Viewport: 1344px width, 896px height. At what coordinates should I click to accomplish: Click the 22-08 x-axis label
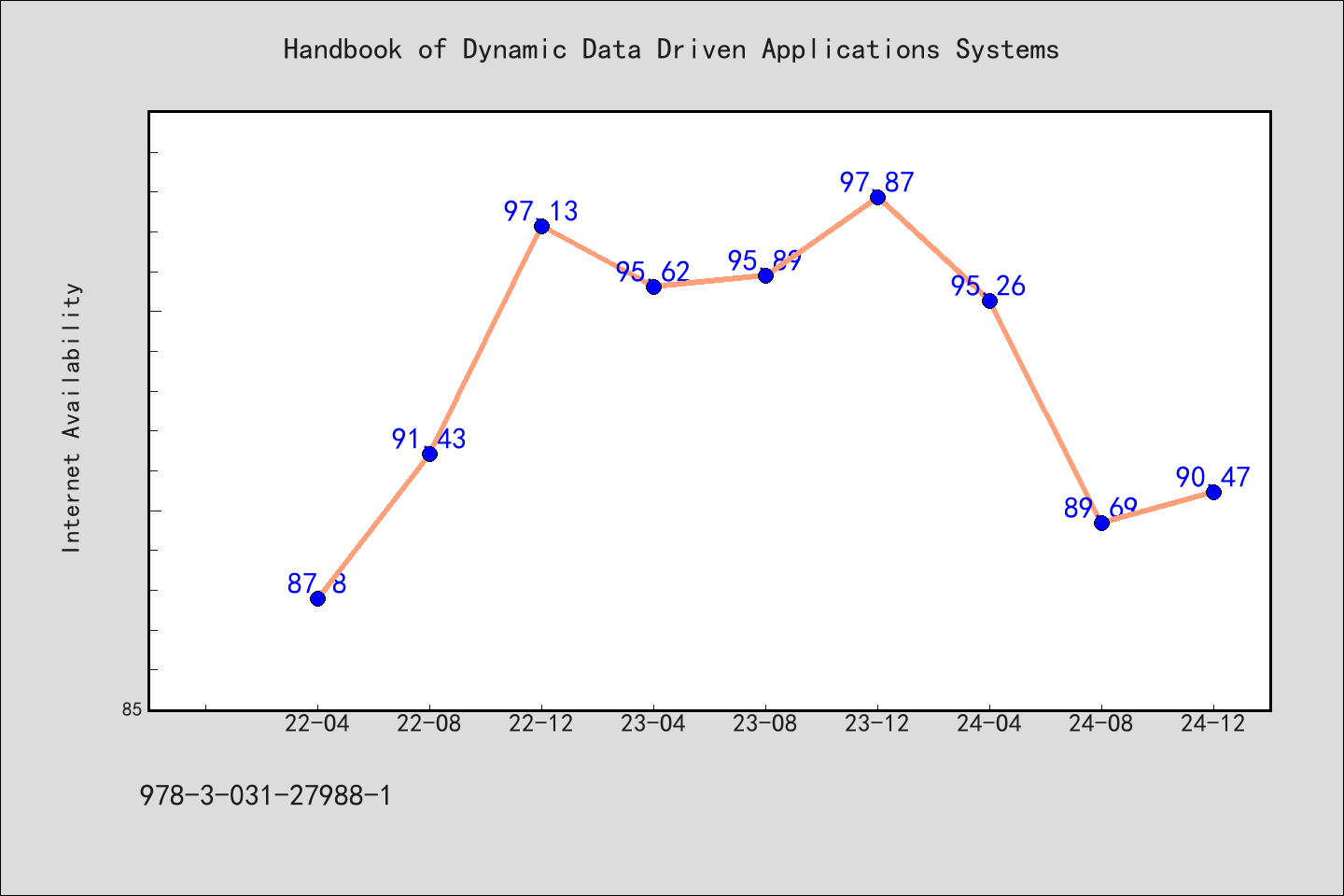click(429, 724)
